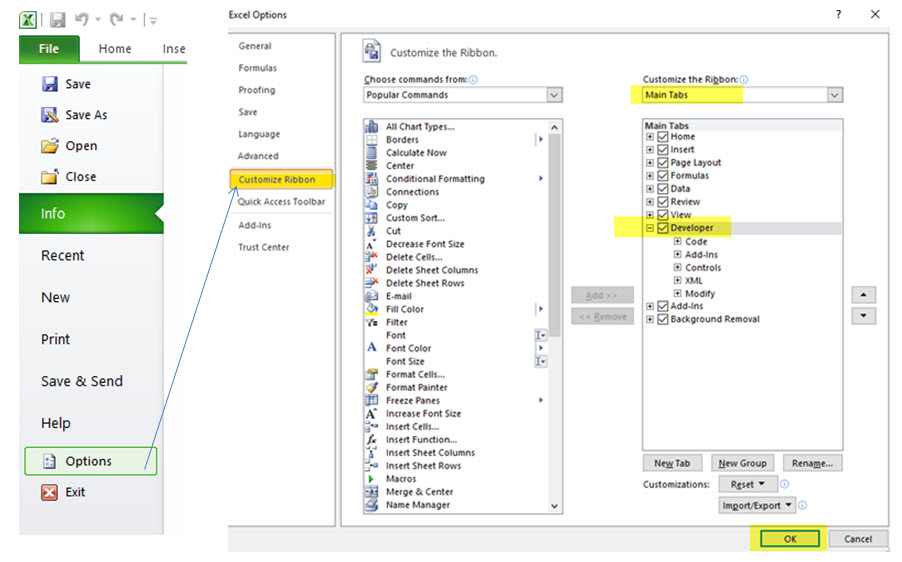Click the Cancel button
Screen dimensions: 902x562
pos(858,539)
